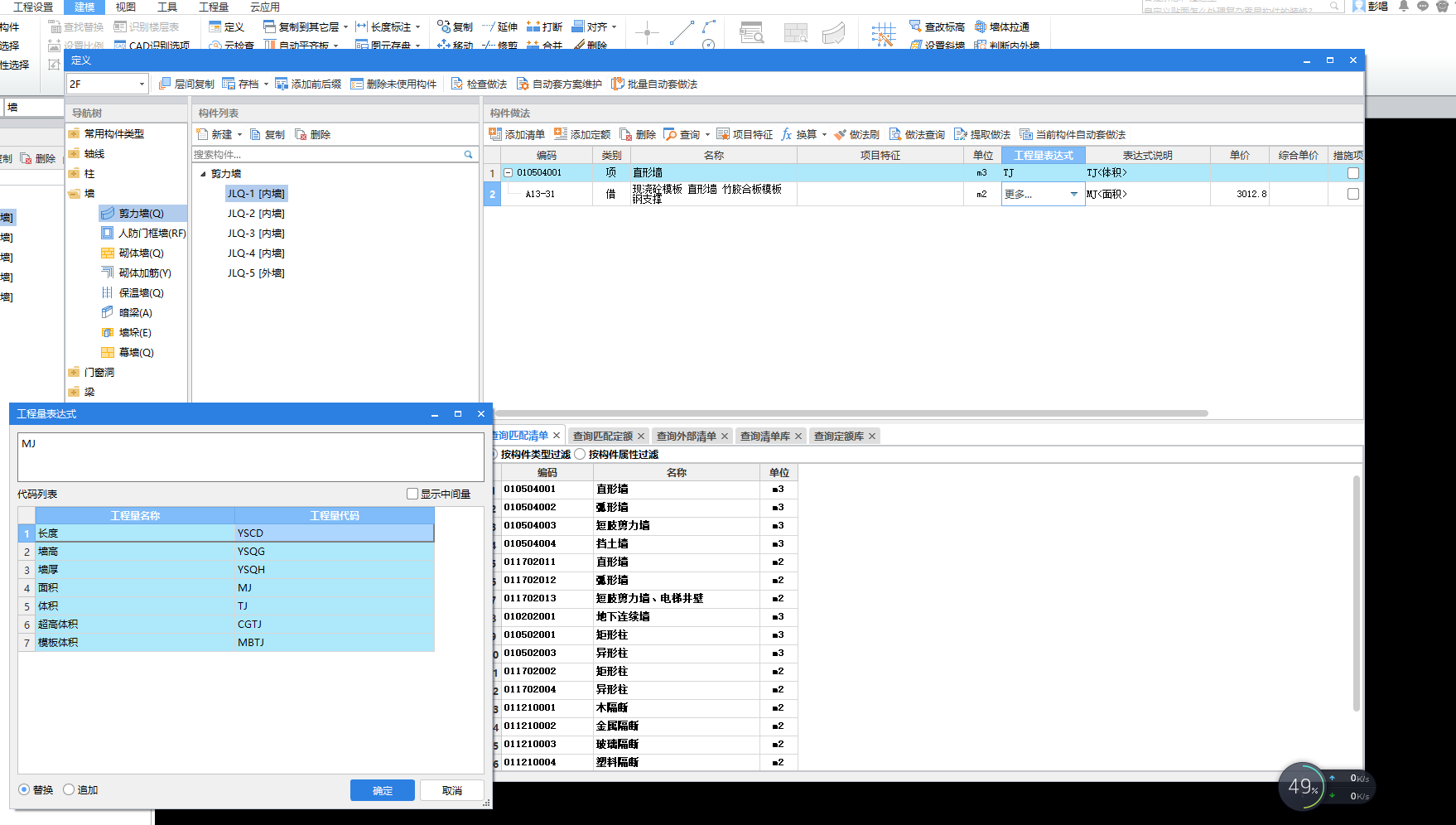Image resolution: width=1456 pixels, height=825 pixels.
Task: Open the 工程量 menu tab
Action: (214, 7)
